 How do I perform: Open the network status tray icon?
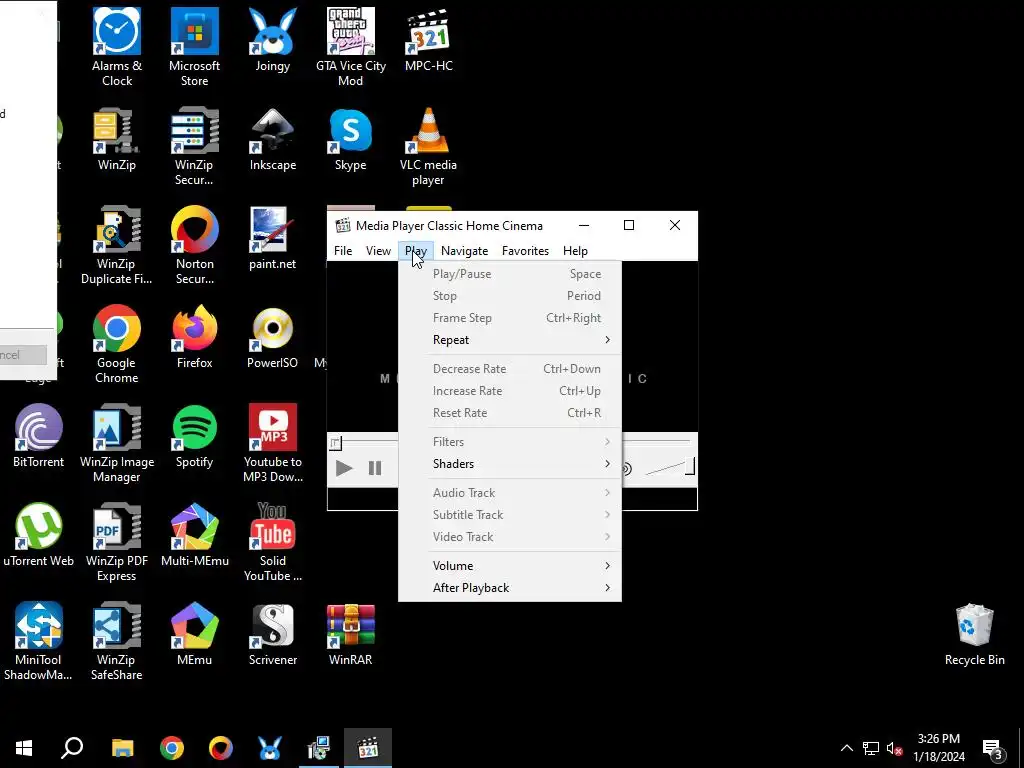point(871,748)
